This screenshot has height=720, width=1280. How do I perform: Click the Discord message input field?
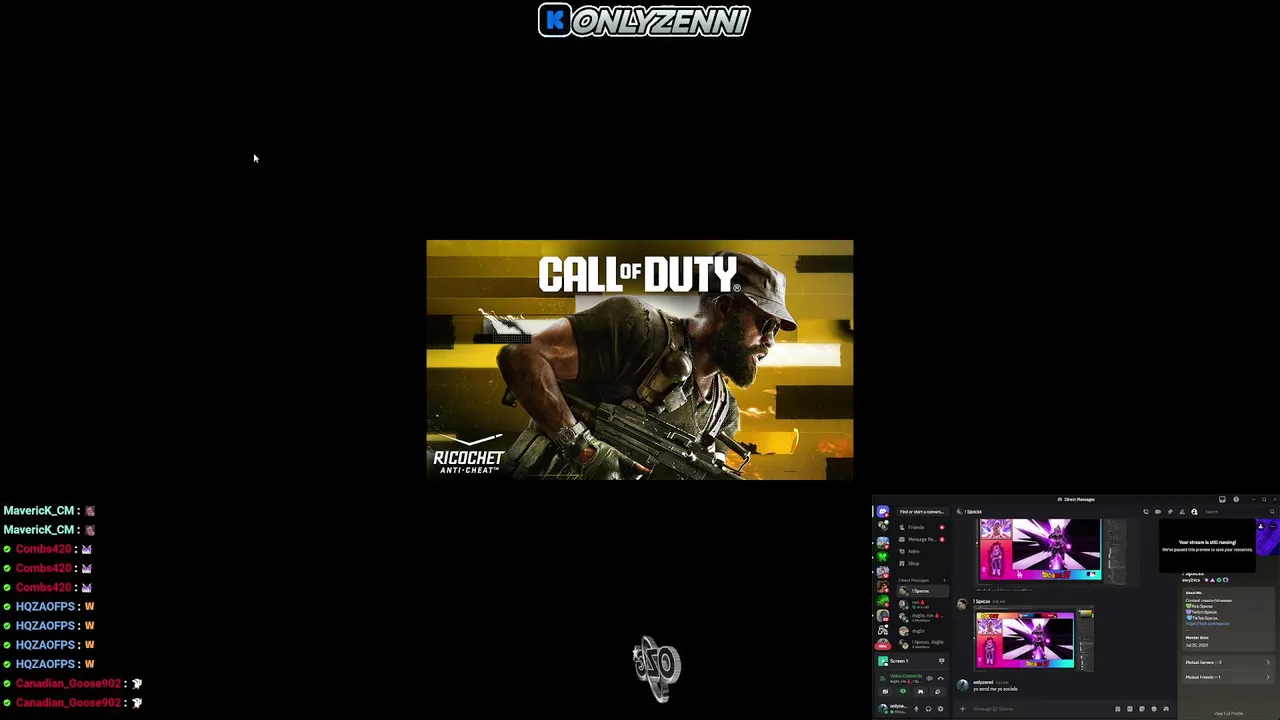click(1040, 709)
